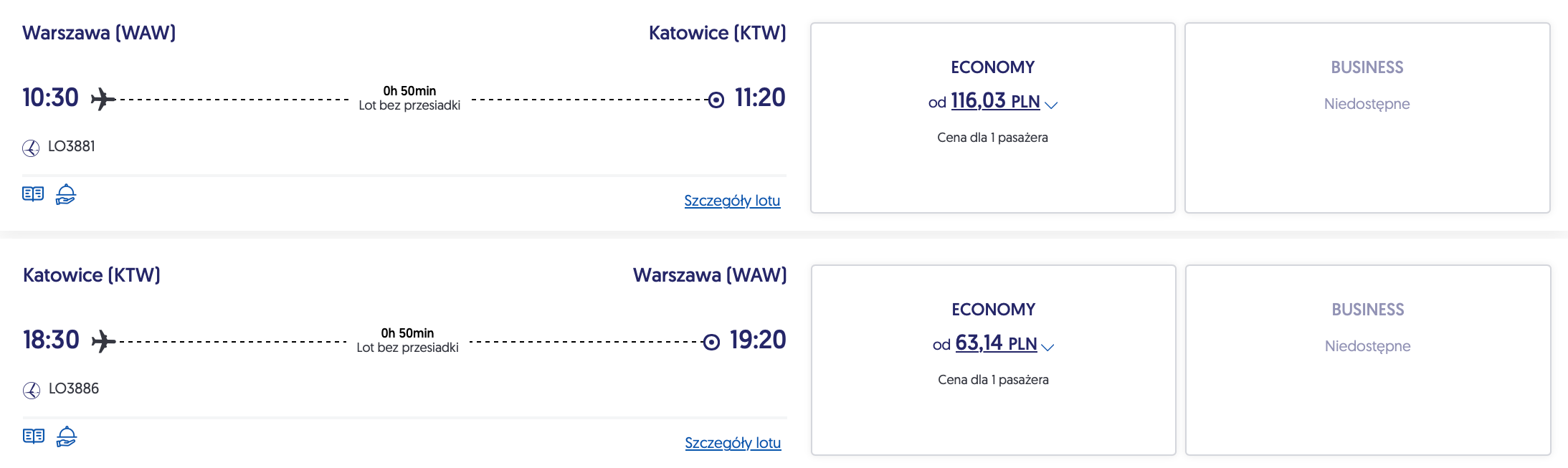Click the airplane icon next to 10:30 departure

103,99
